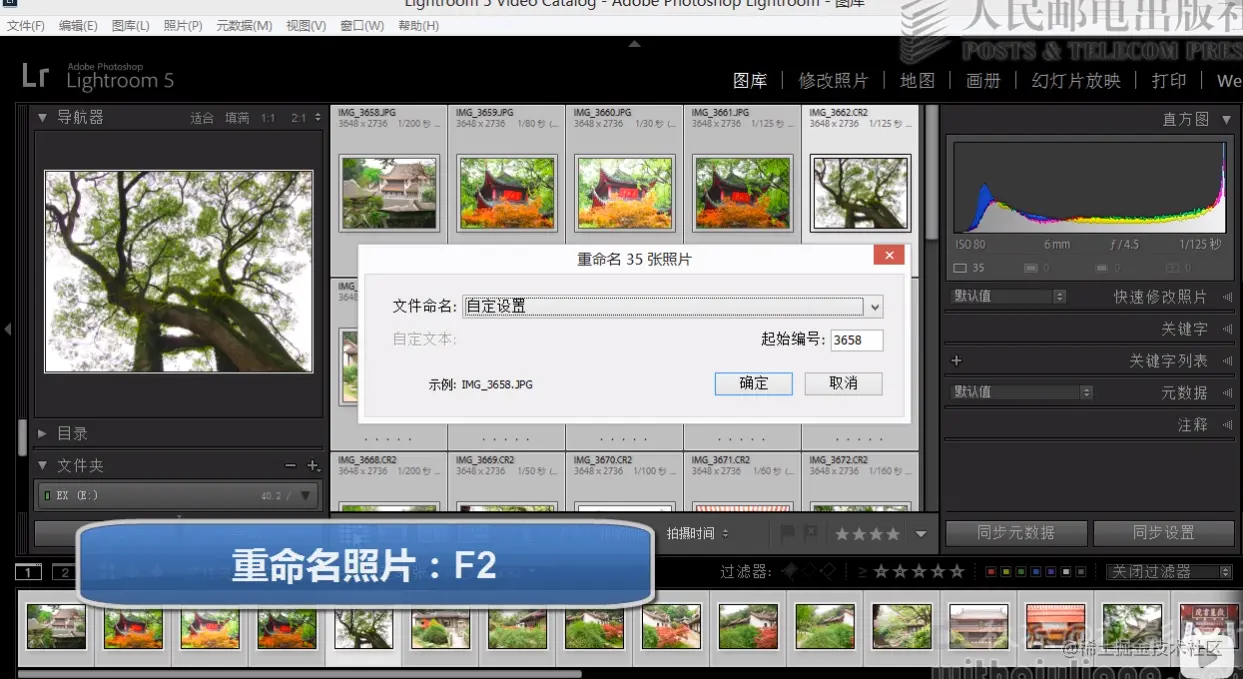
Task: Click the reject flag icon in toolbar
Action: pyautogui.click(x=810, y=534)
